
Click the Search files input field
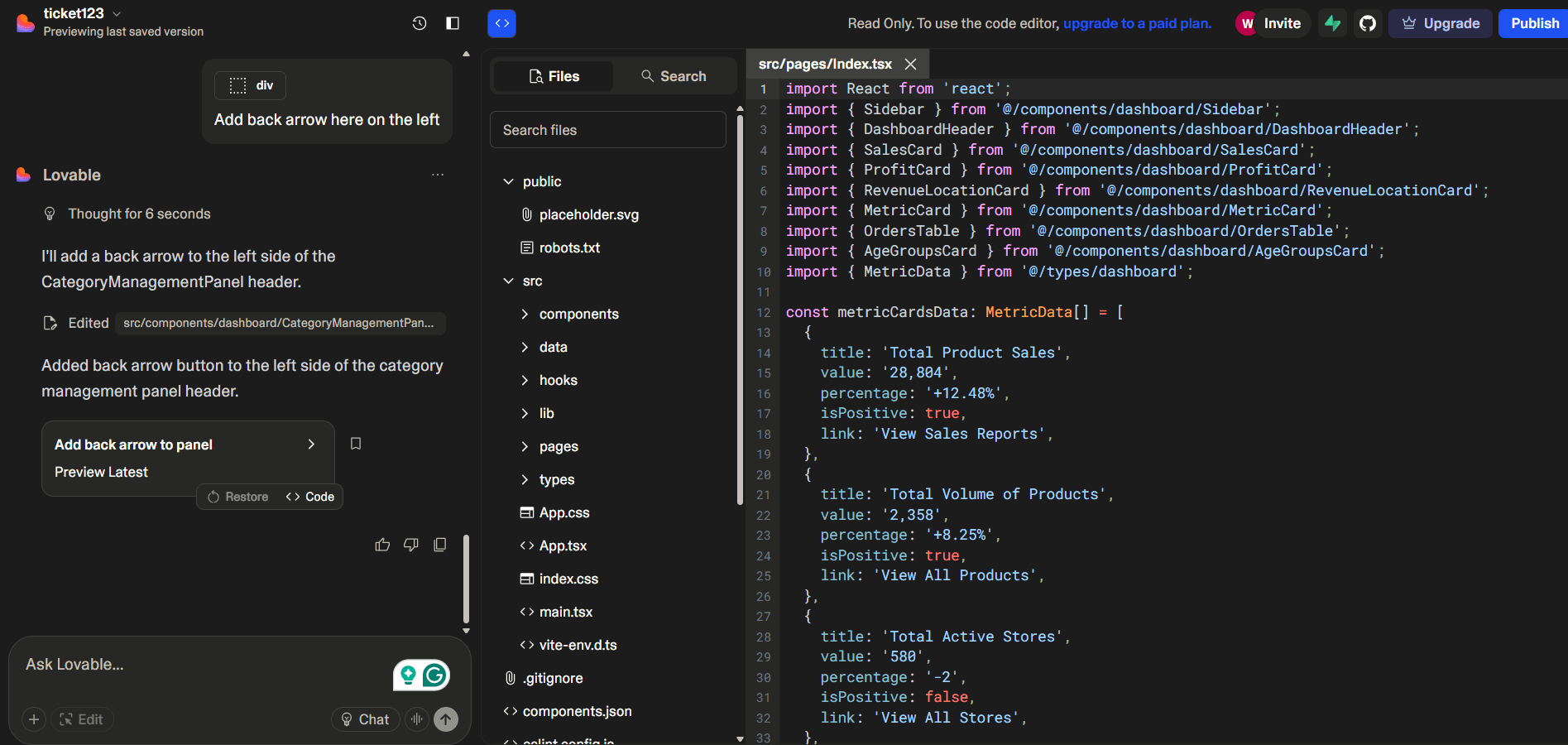coord(607,130)
